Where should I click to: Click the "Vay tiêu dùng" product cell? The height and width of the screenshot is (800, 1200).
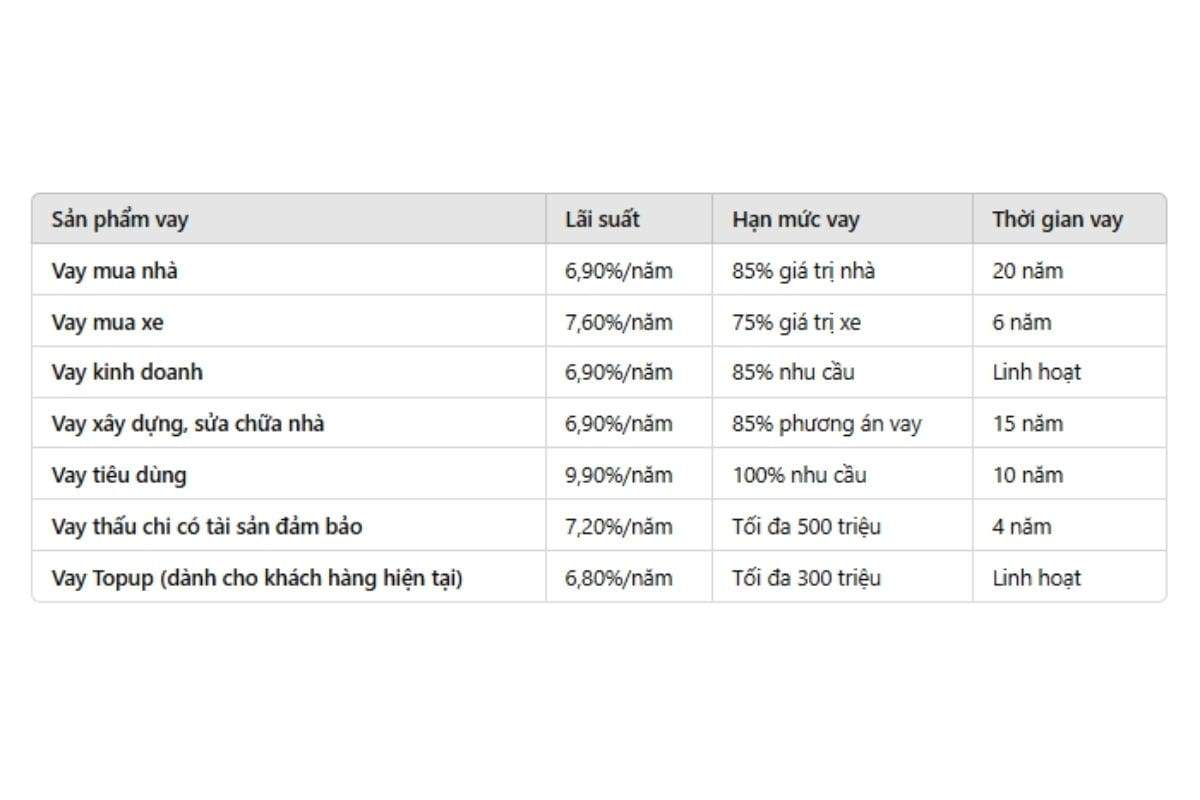[x=119, y=475]
